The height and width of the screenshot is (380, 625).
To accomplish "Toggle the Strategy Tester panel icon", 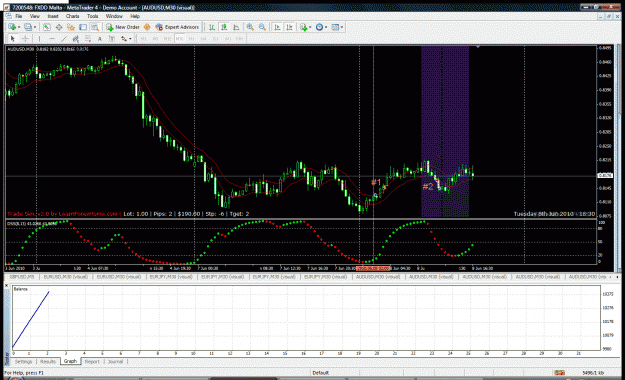I will pyautogui.click(x=95, y=27).
